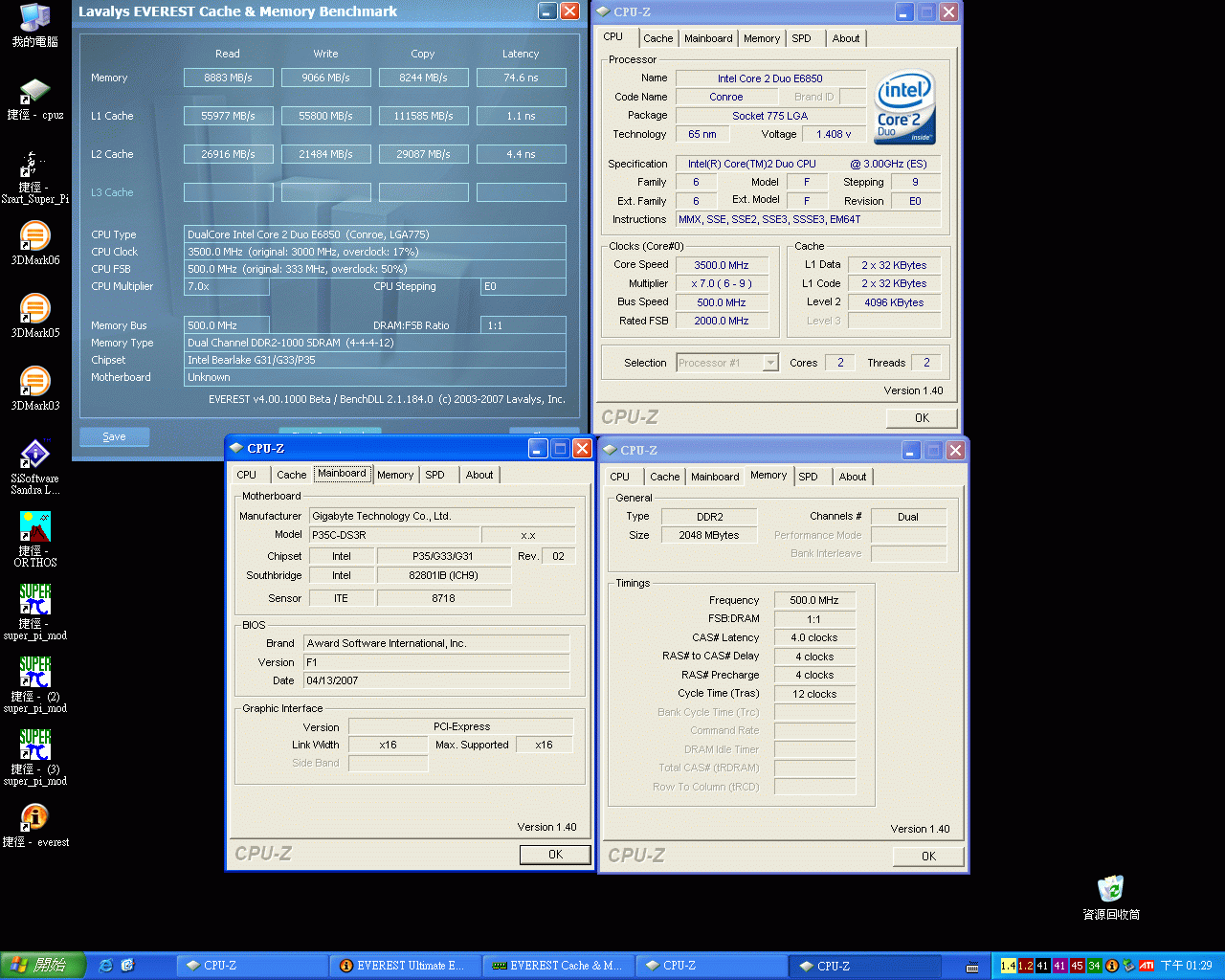The image size is (1225, 980).
Task: Click the Memory Copy value 8244 MB/s
Action: [x=424, y=78]
